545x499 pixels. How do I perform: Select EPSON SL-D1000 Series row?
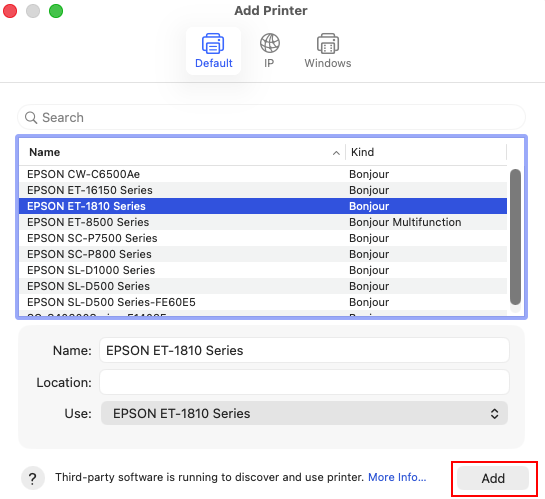tap(263, 270)
